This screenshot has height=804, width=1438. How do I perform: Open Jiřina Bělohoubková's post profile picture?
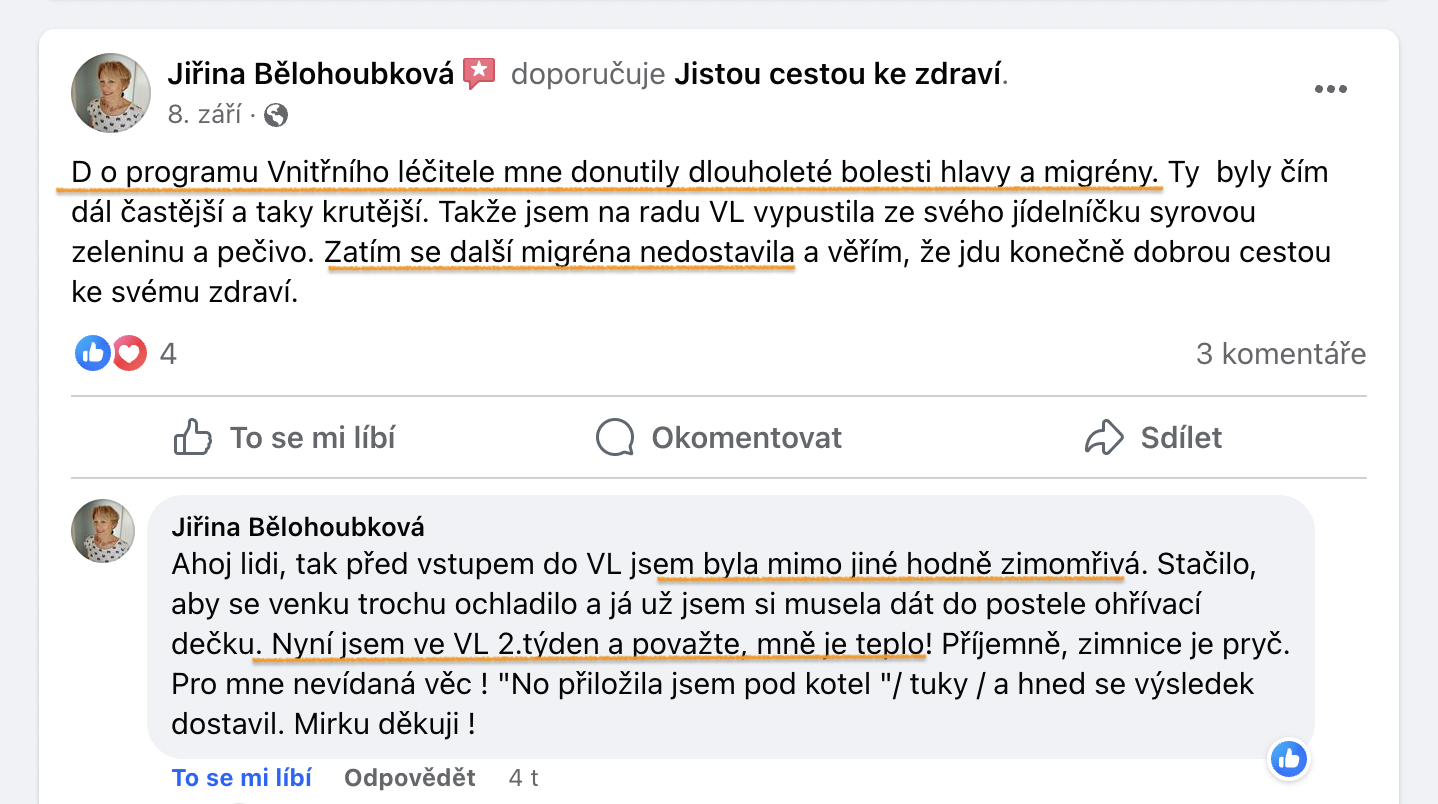(111, 93)
